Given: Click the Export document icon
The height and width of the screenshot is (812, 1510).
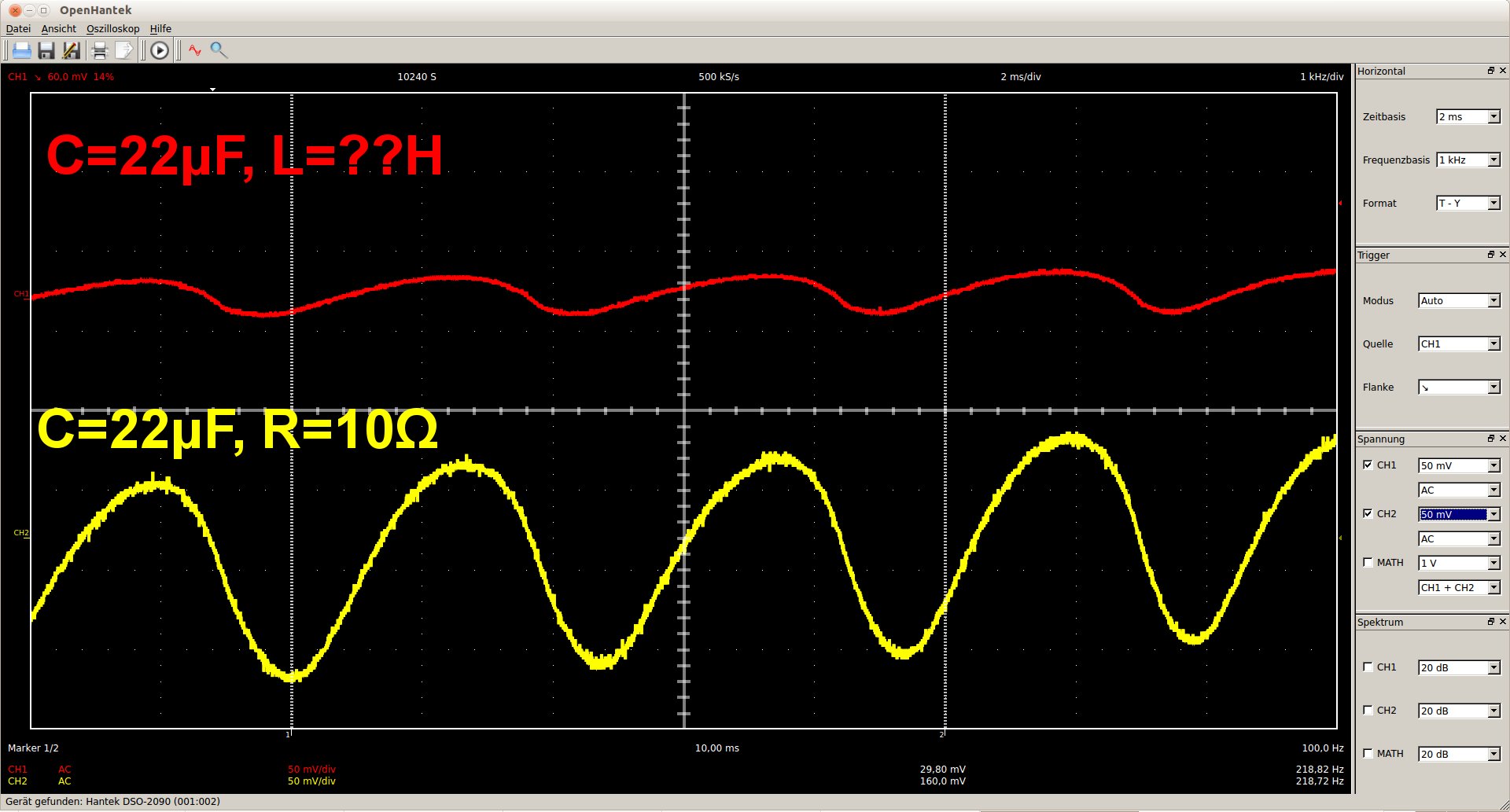Looking at the screenshot, I should [124, 50].
